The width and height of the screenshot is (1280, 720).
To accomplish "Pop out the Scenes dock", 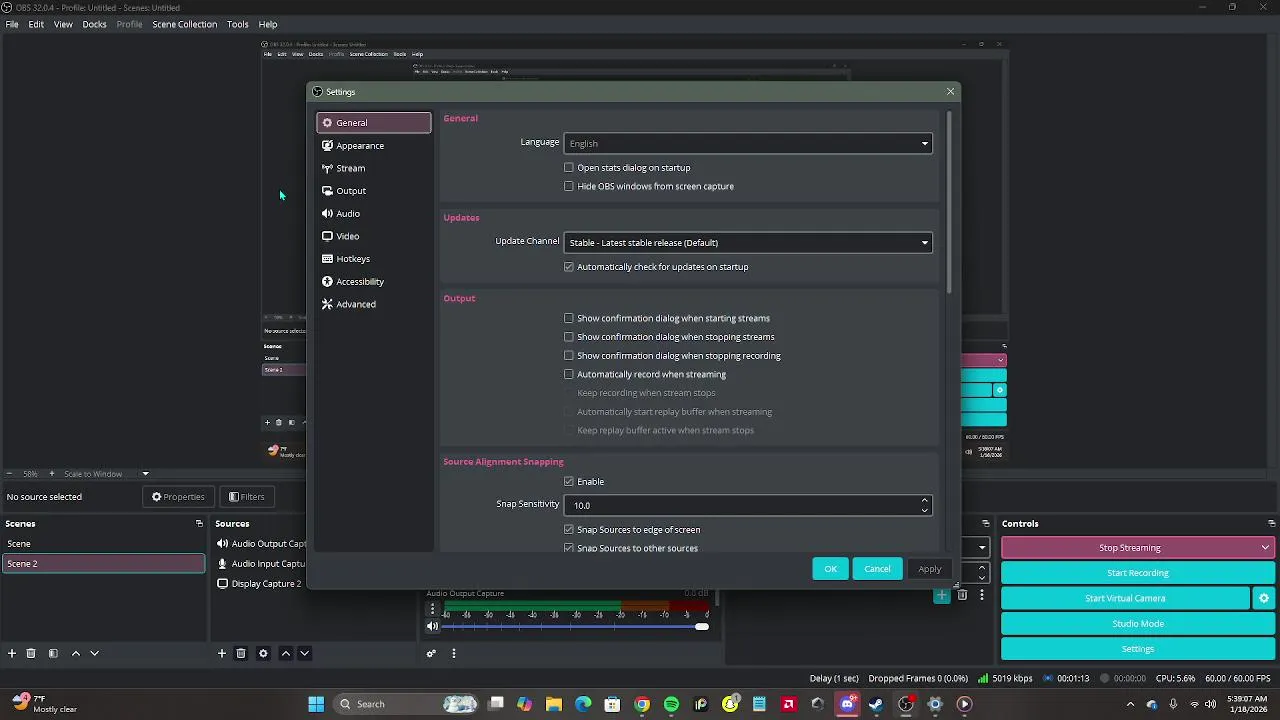I will [x=199, y=523].
